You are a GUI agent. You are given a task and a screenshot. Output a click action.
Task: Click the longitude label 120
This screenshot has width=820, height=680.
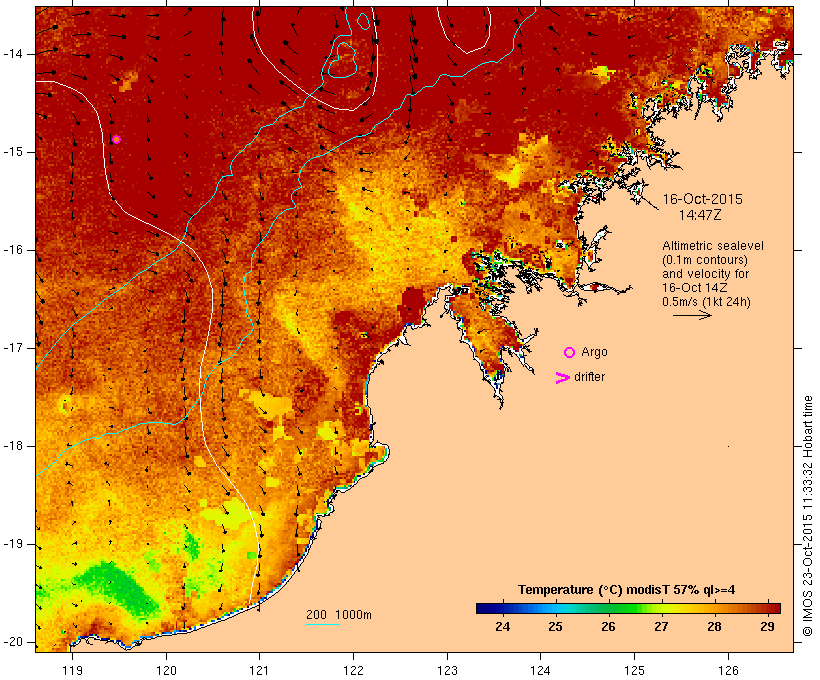(166, 671)
